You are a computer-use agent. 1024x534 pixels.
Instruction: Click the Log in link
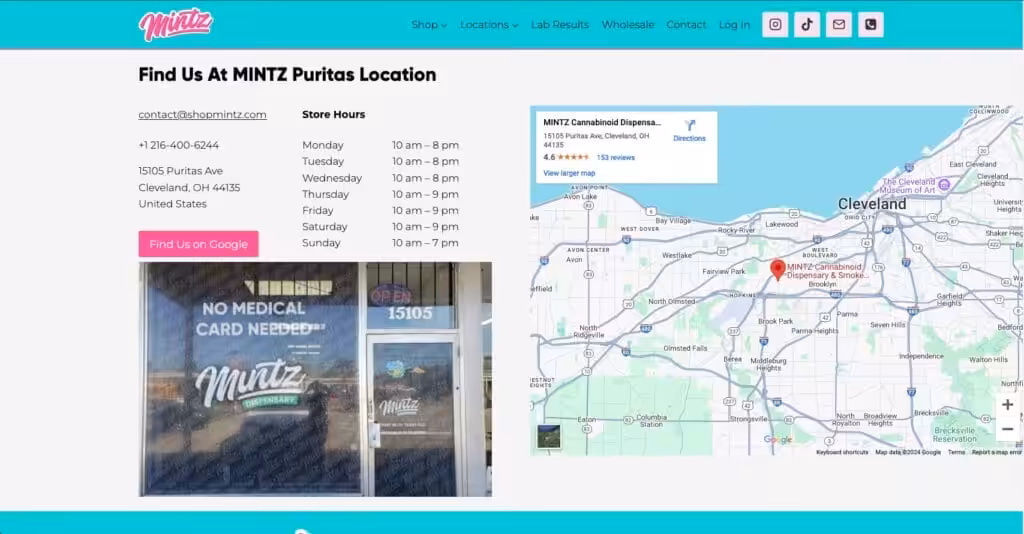click(734, 25)
